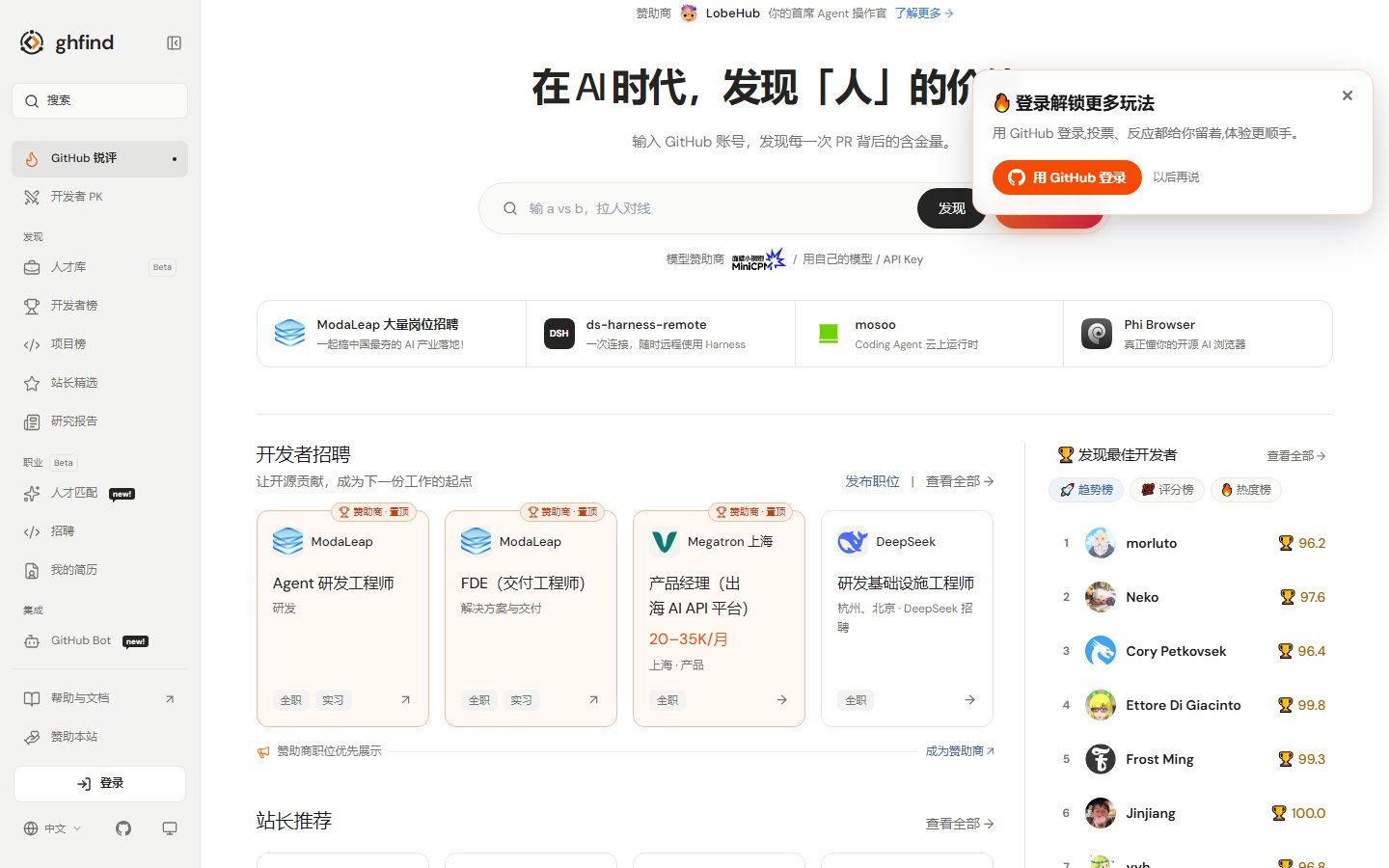View all best developers via 查看全部
The width and height of the screenshot is (1389, 868).
(x=1296, y=456)
